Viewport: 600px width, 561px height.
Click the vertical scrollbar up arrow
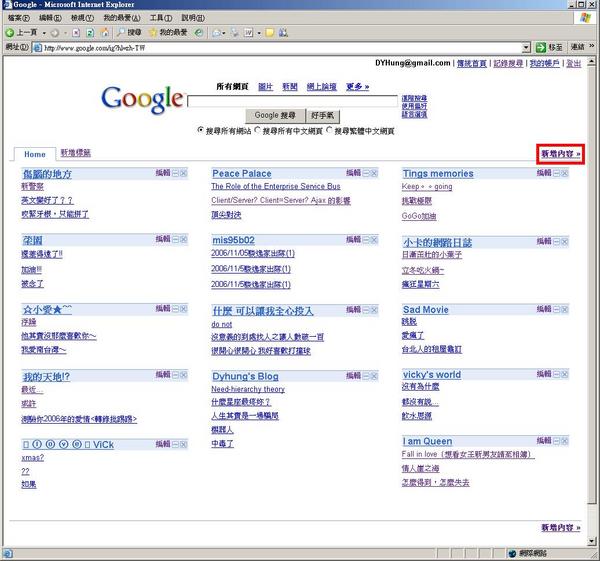(592, 61)
